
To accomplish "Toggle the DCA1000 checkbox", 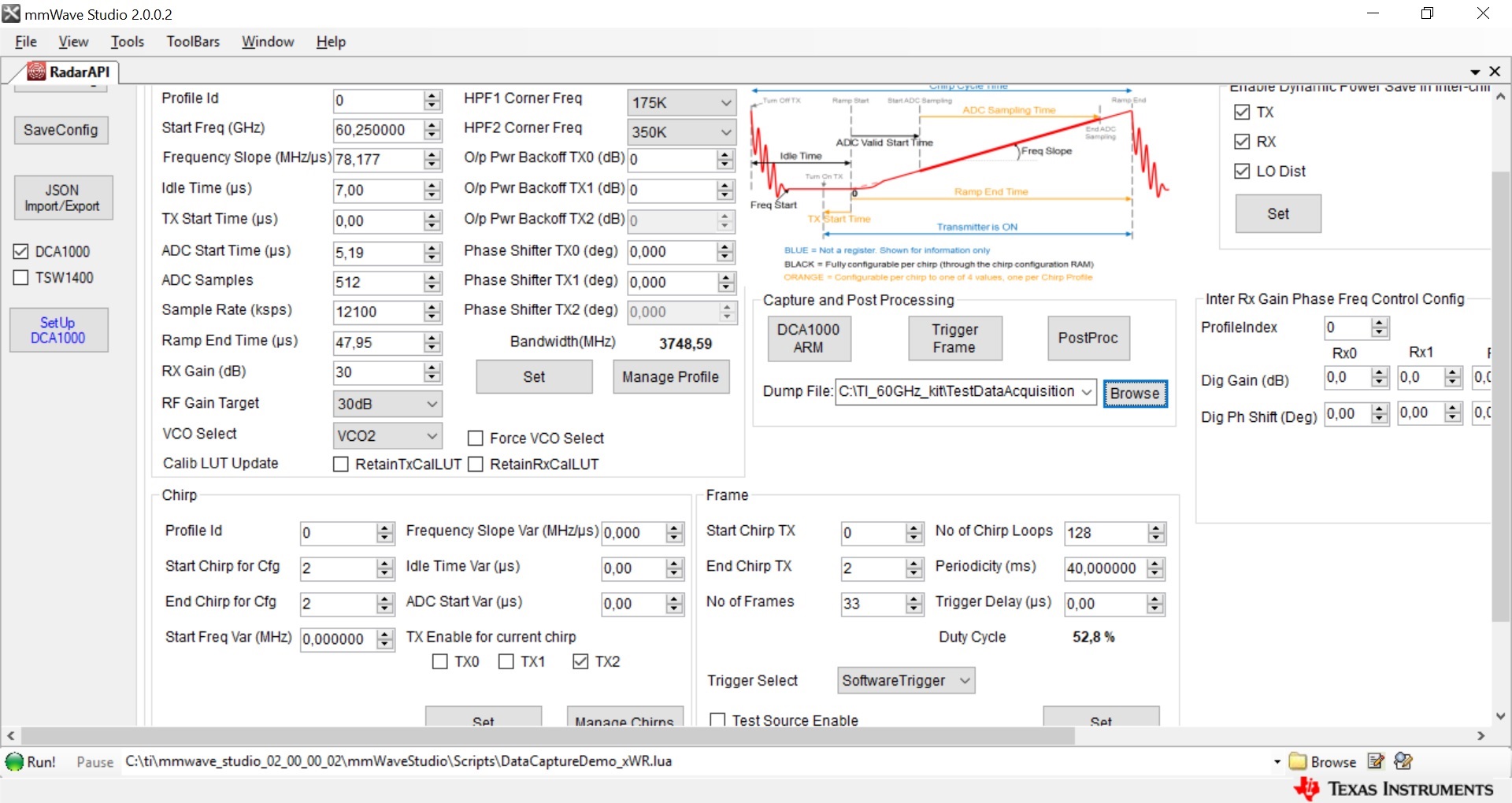I will click(21, 252).
